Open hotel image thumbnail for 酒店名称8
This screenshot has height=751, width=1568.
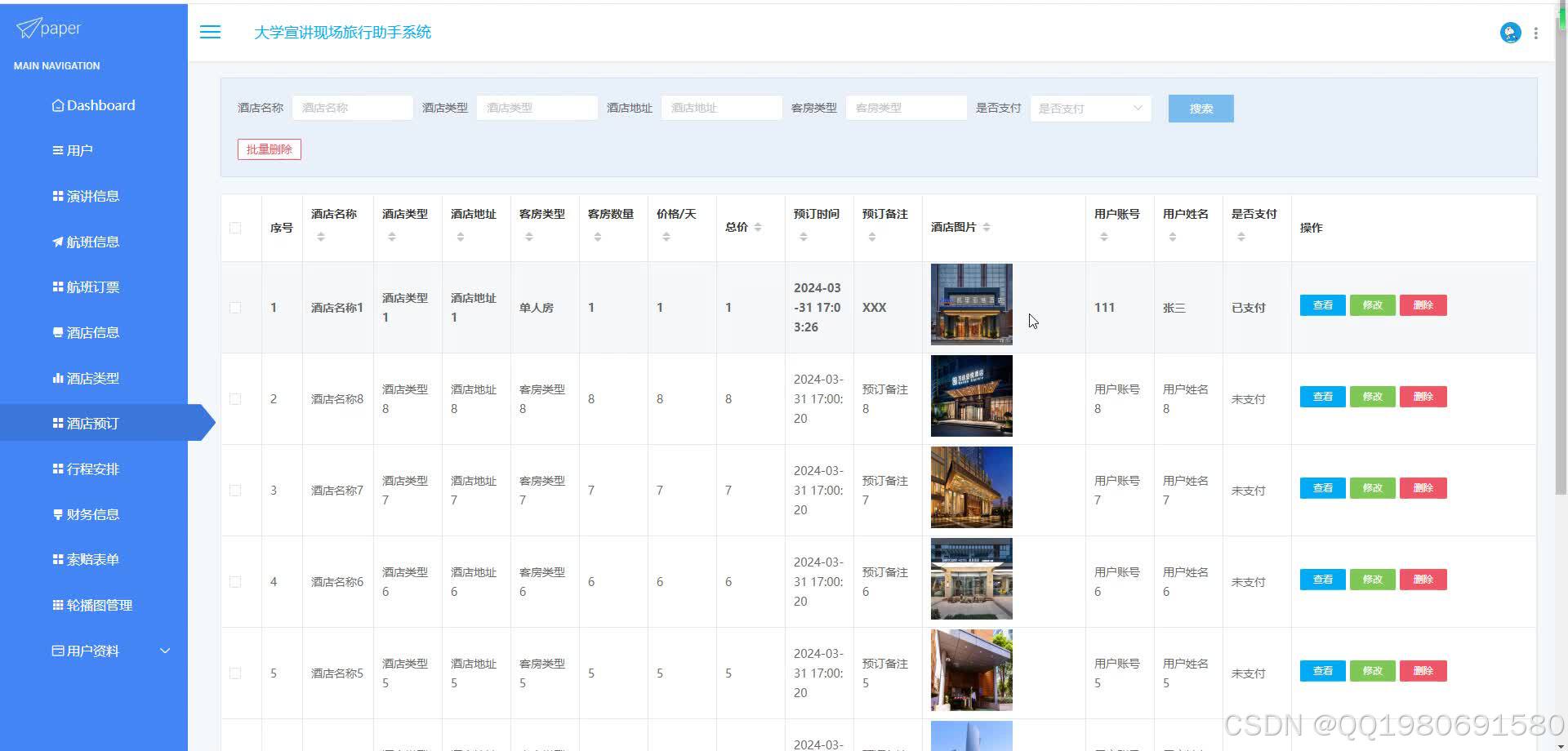coord(972,396)
